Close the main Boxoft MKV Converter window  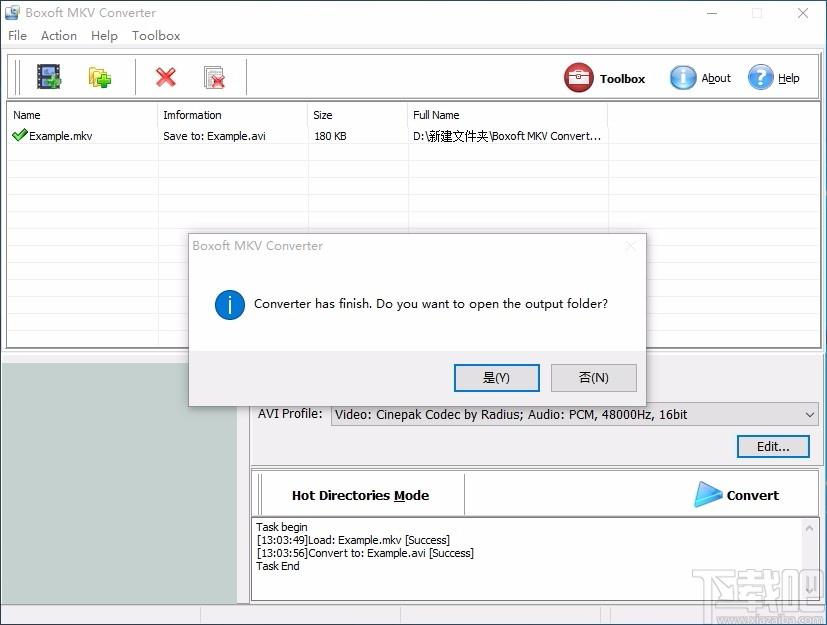[x=803, y=13]
